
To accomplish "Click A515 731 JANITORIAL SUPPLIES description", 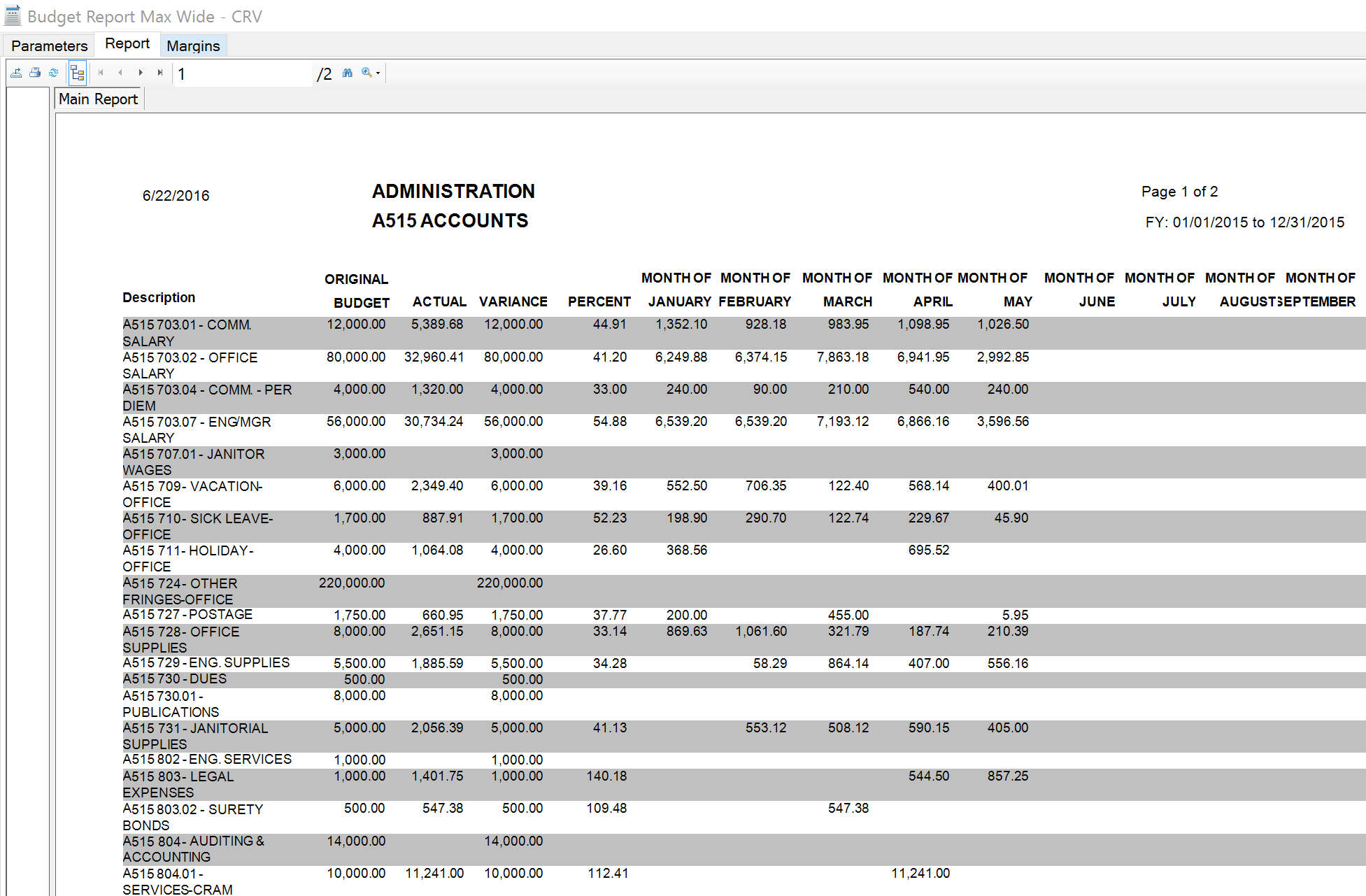I will pyautogui.click(x=195, y=736).
